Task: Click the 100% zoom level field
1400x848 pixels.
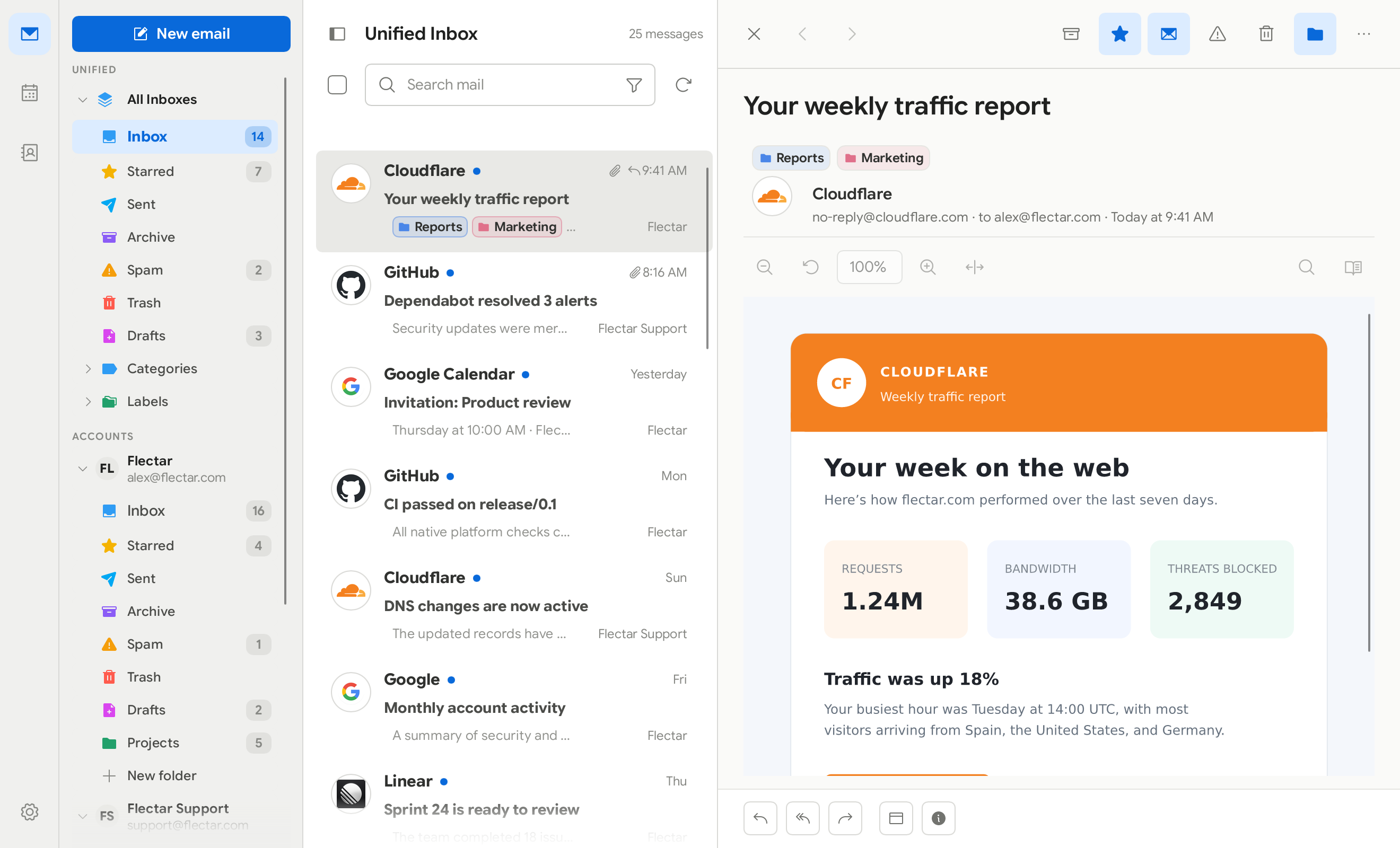Action: (x=869, y=267)
